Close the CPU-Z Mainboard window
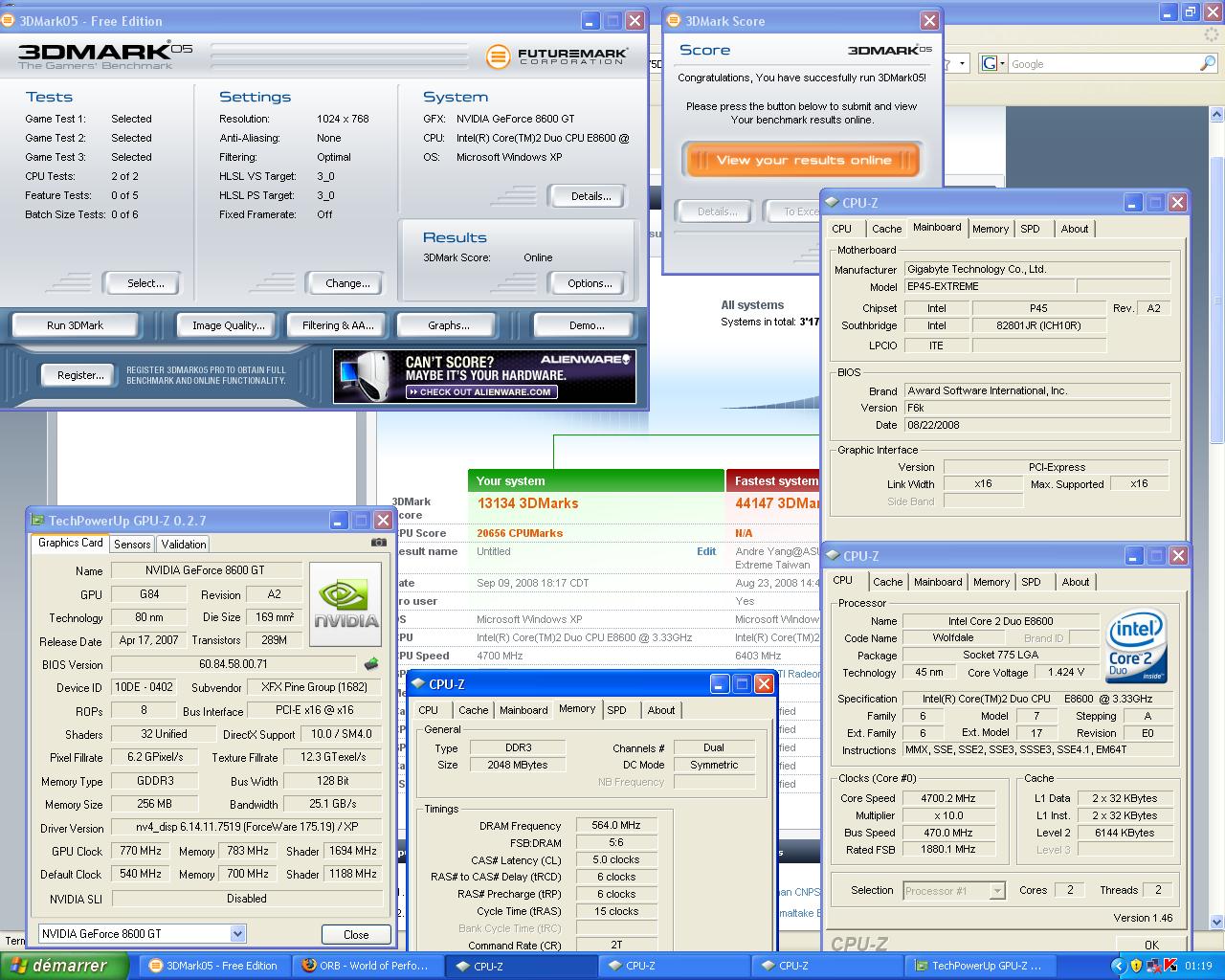The height and width of the screenshot is (980, 1225). [1177, 202]
